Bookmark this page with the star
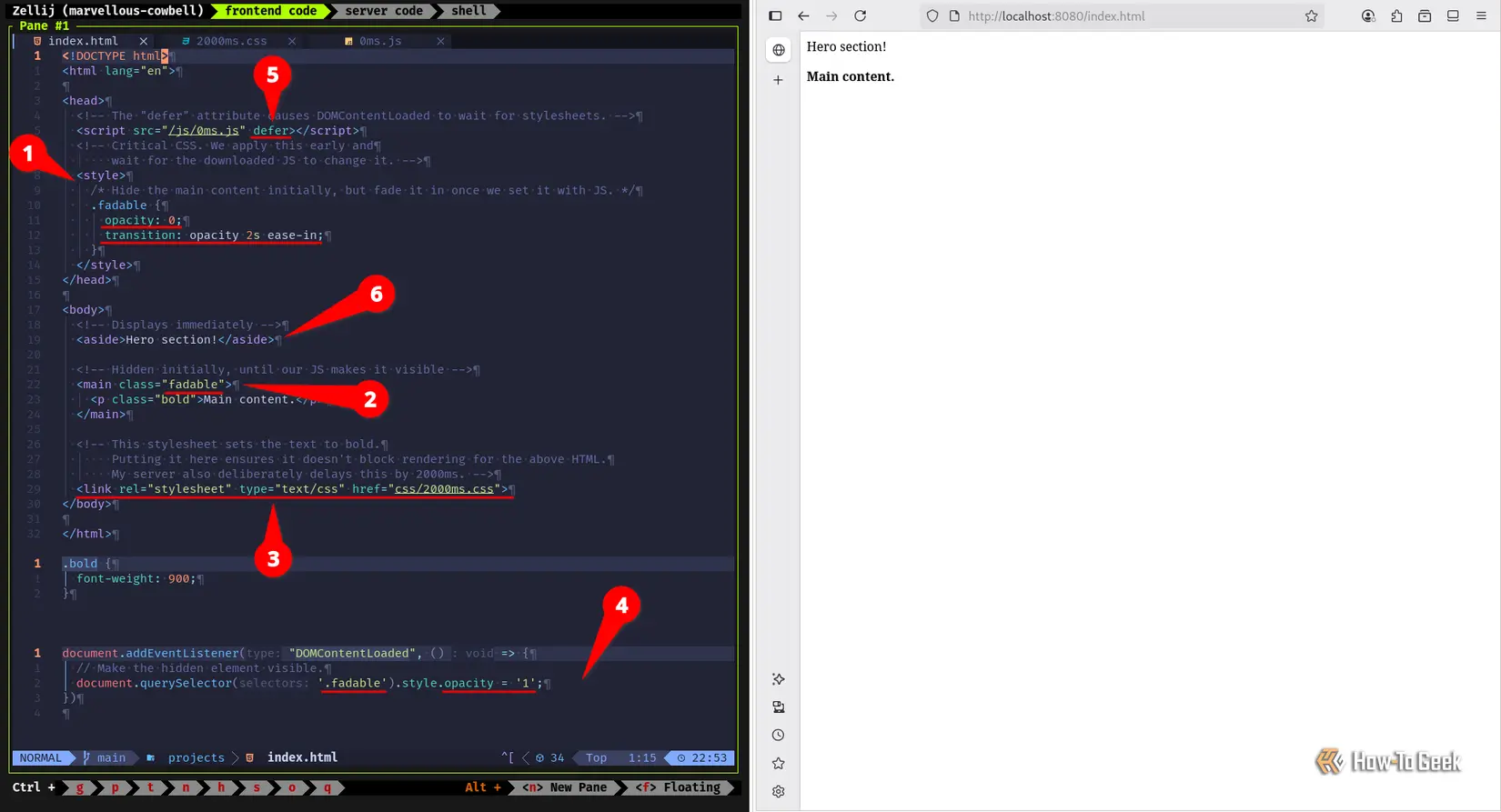This screenshot has width=1501, height=812. click(x=1311, y=16)
